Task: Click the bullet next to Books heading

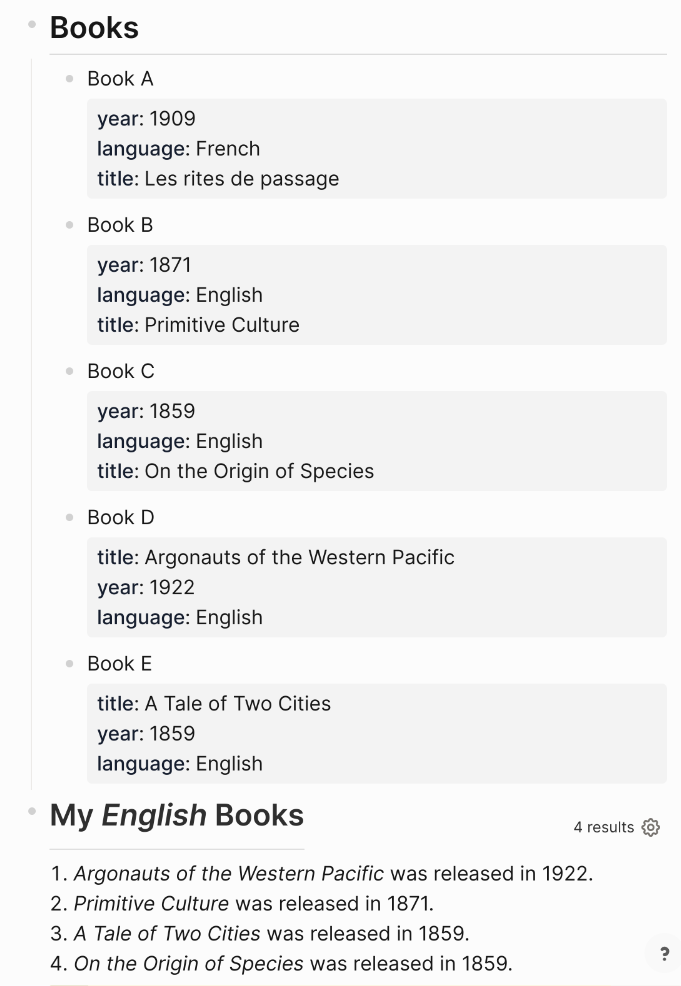Action: click(32, 24)
